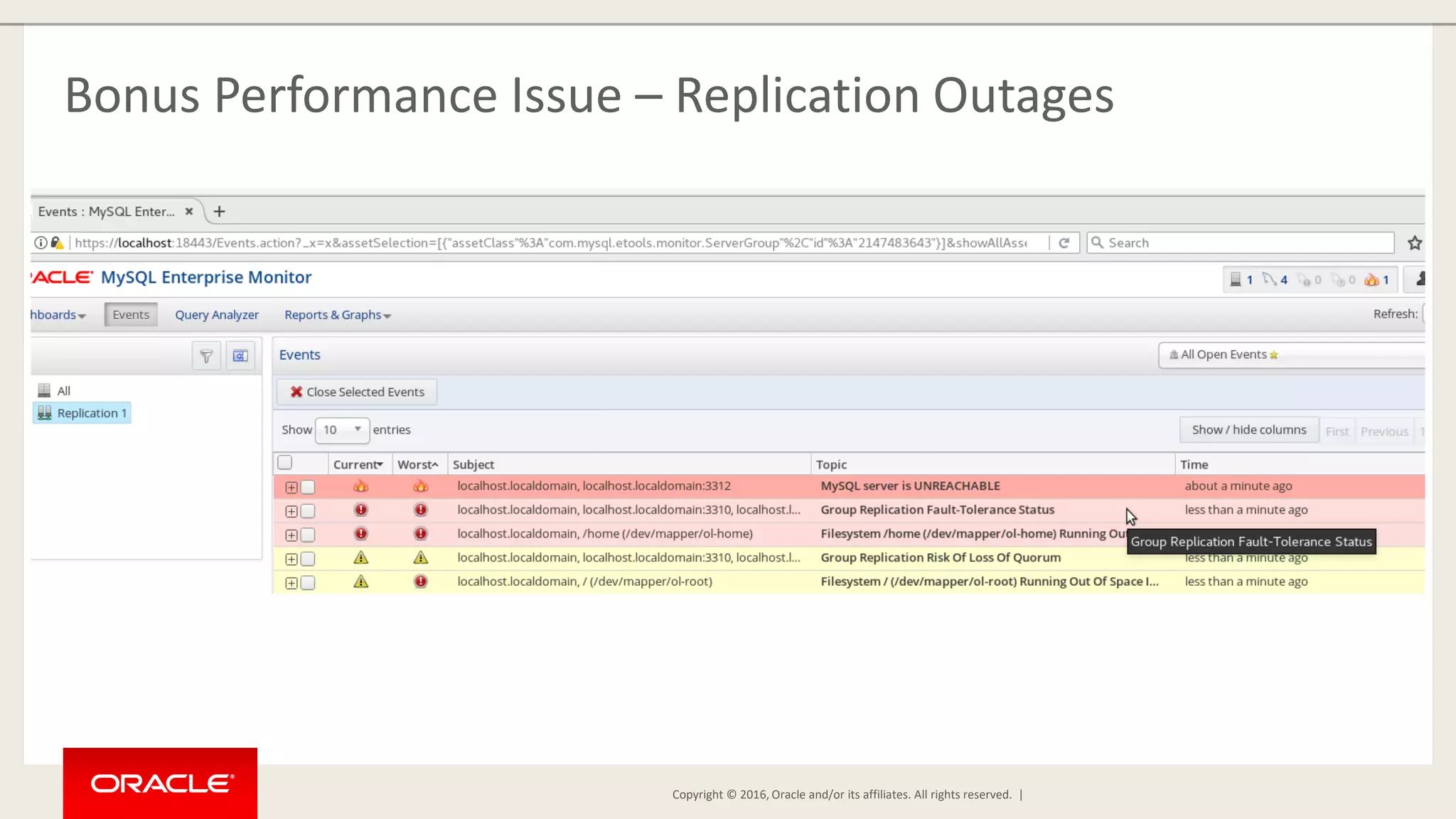The width and height of the screenshot is (1456, 819).
Task: Click worst critical icon for Fault-Tolerance Status row
Action: click(x=421, y=510)
